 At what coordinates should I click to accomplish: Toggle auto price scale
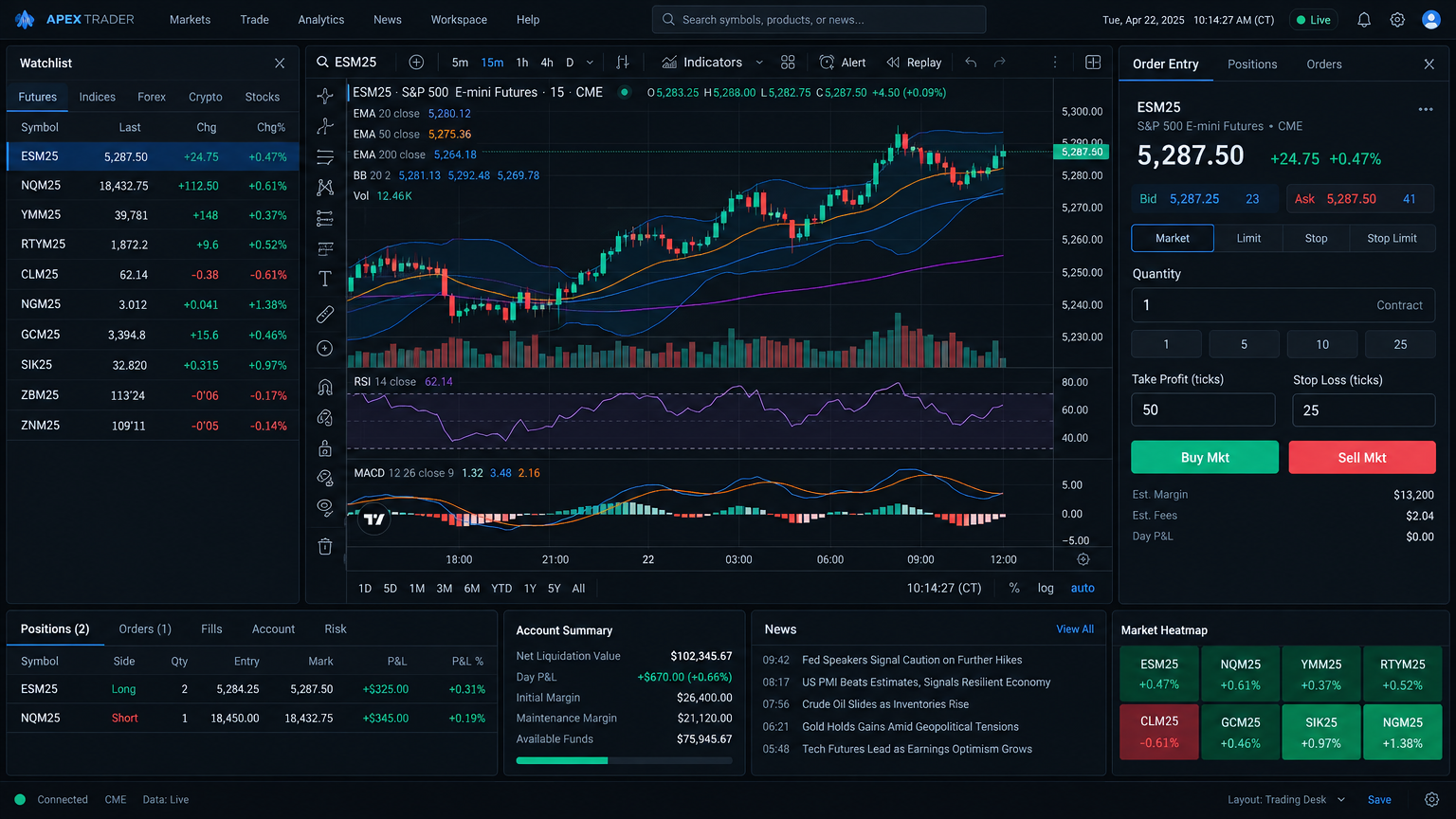click(x=1083, y=588)
